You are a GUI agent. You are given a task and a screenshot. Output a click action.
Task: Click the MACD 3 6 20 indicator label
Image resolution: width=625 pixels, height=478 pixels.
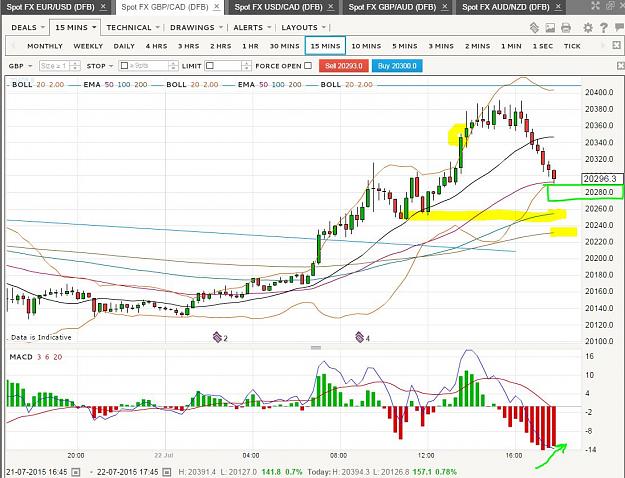[36, 357]
